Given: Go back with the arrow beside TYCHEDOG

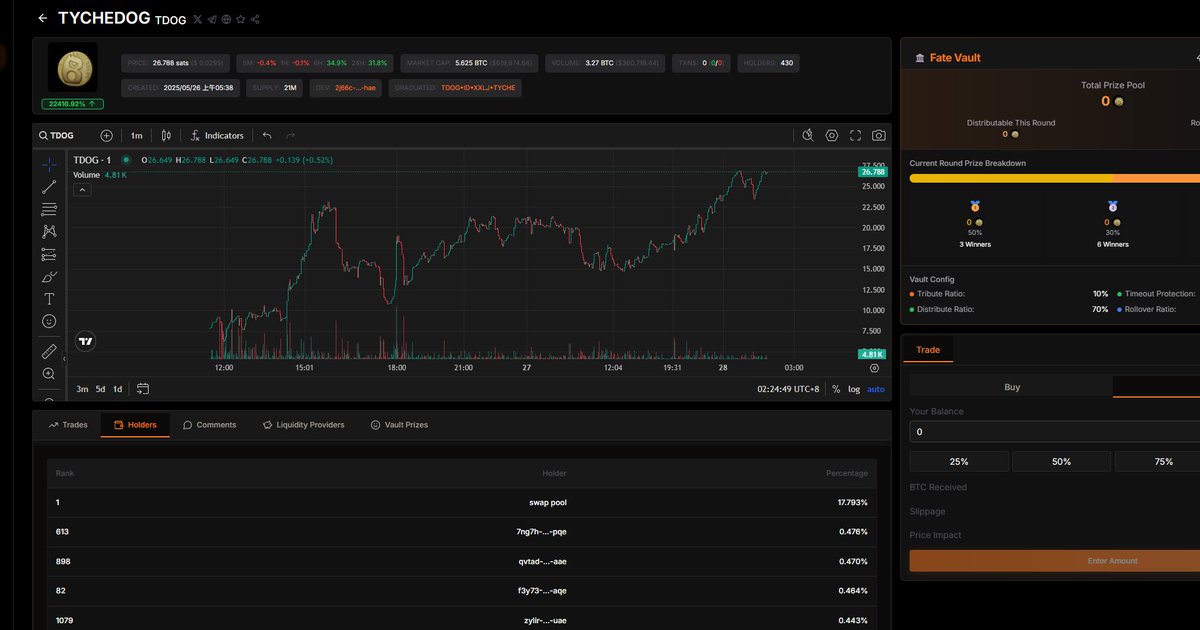Looking at the screenshot, I should coord(42,18).
